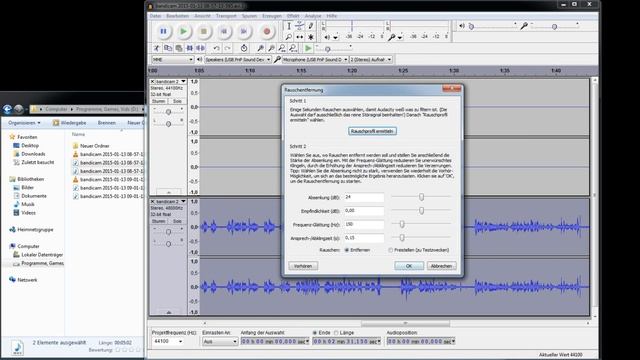This screenshot has height=360, width=640.
Task: Select the Time Shift tool
Action: 300,37
